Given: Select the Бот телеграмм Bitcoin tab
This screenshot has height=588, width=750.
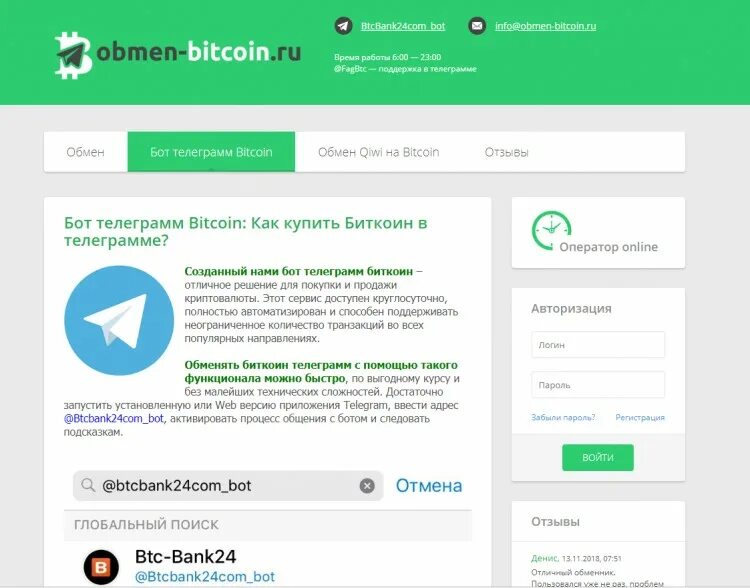Looking at the screenshot, I should tap(211, 152).
